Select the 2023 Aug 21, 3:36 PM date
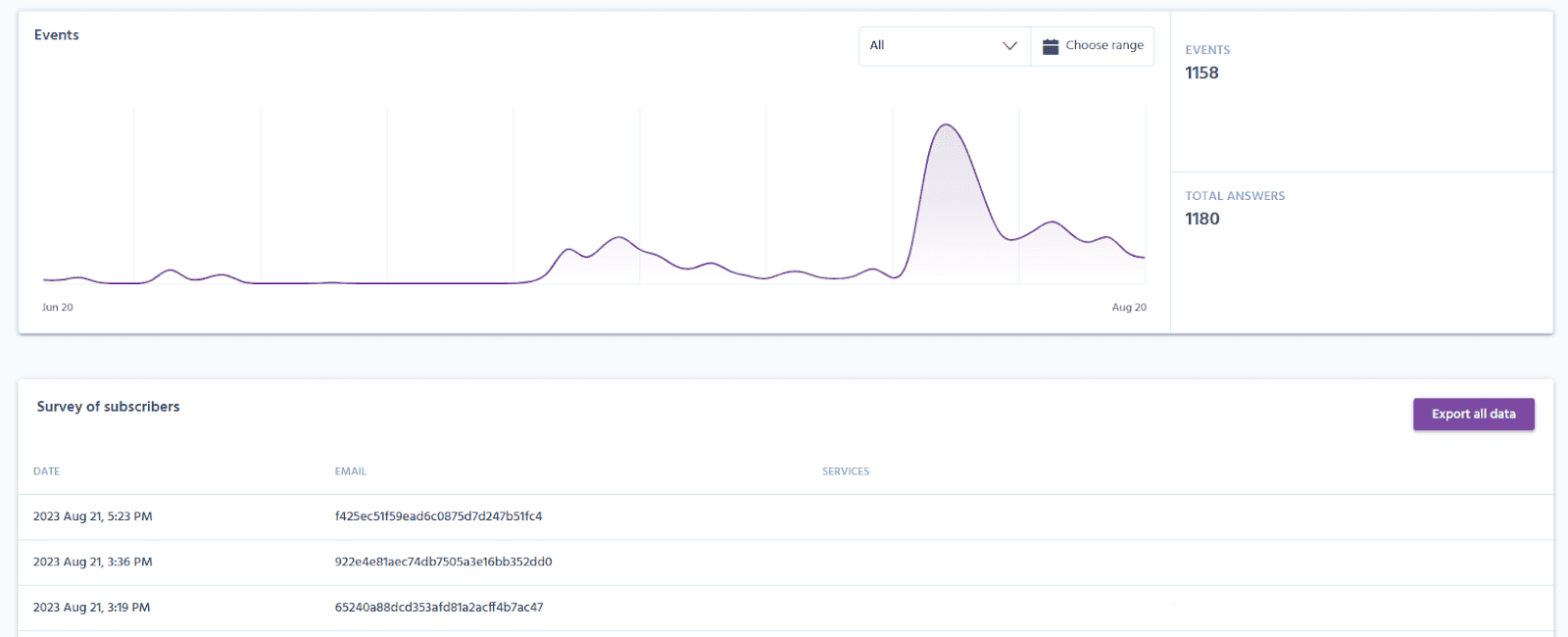 tap(92, 563)
